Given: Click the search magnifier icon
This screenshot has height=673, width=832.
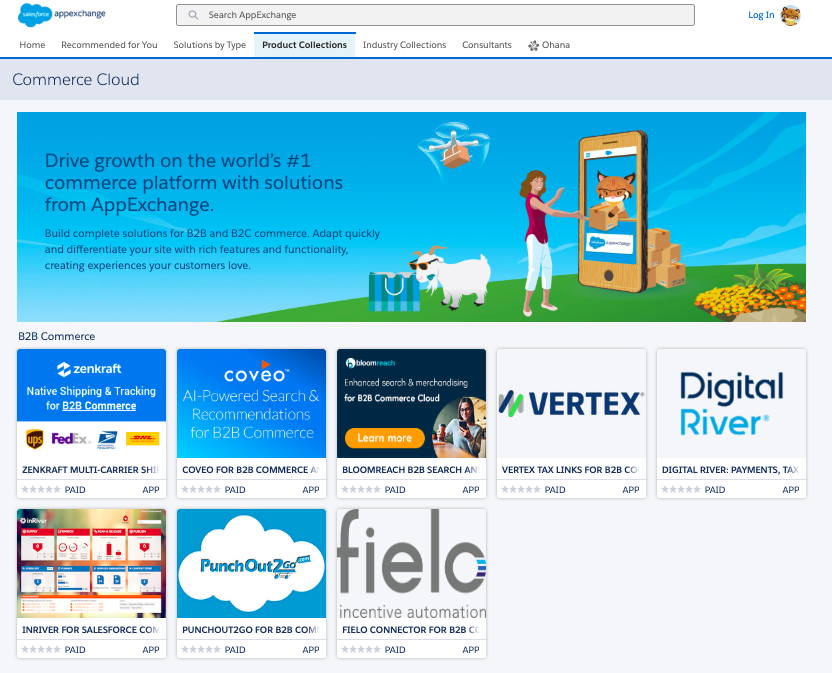Looking at the screenshot, I should coord(193,15).
